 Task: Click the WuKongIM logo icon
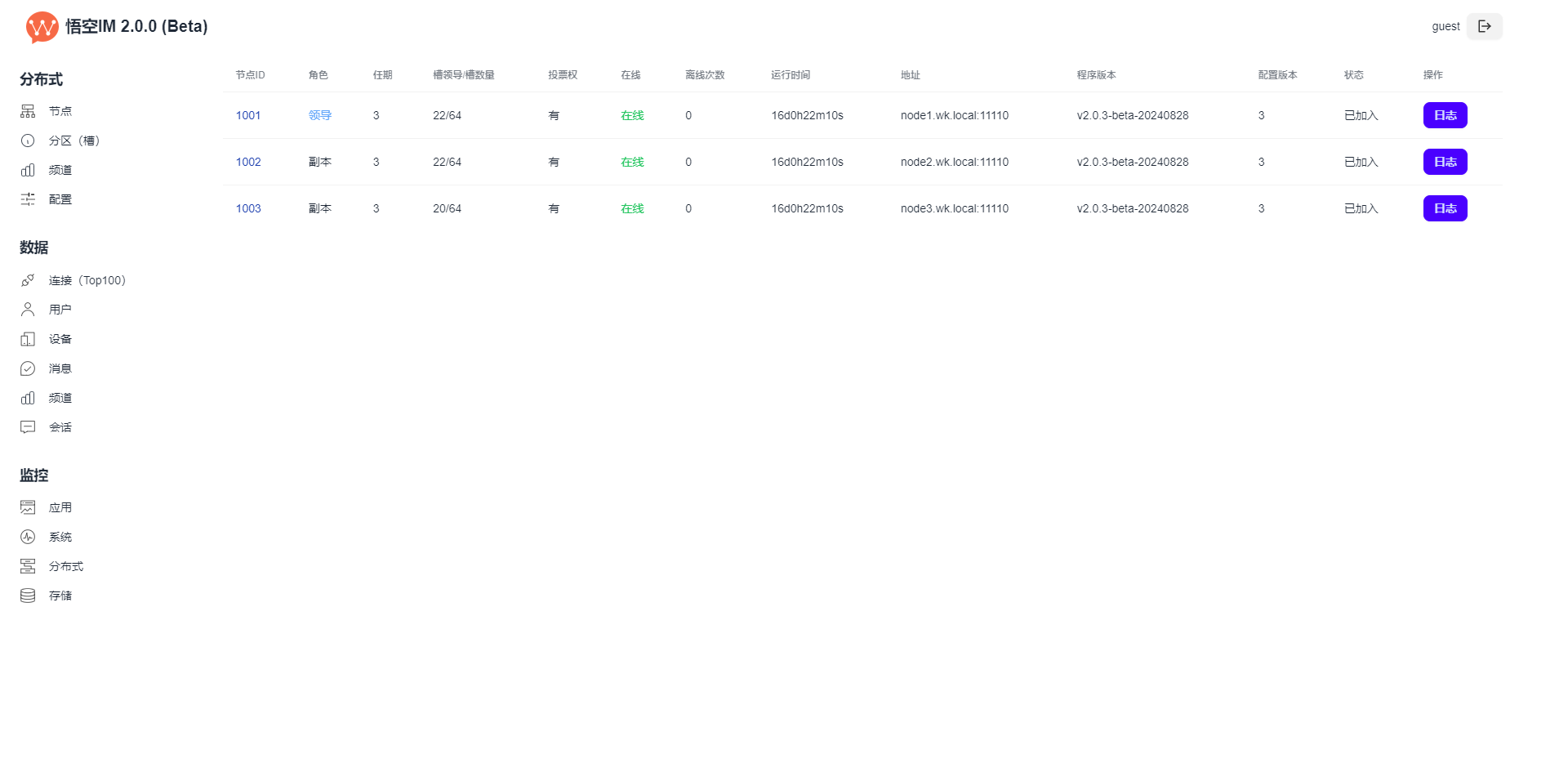42,27
